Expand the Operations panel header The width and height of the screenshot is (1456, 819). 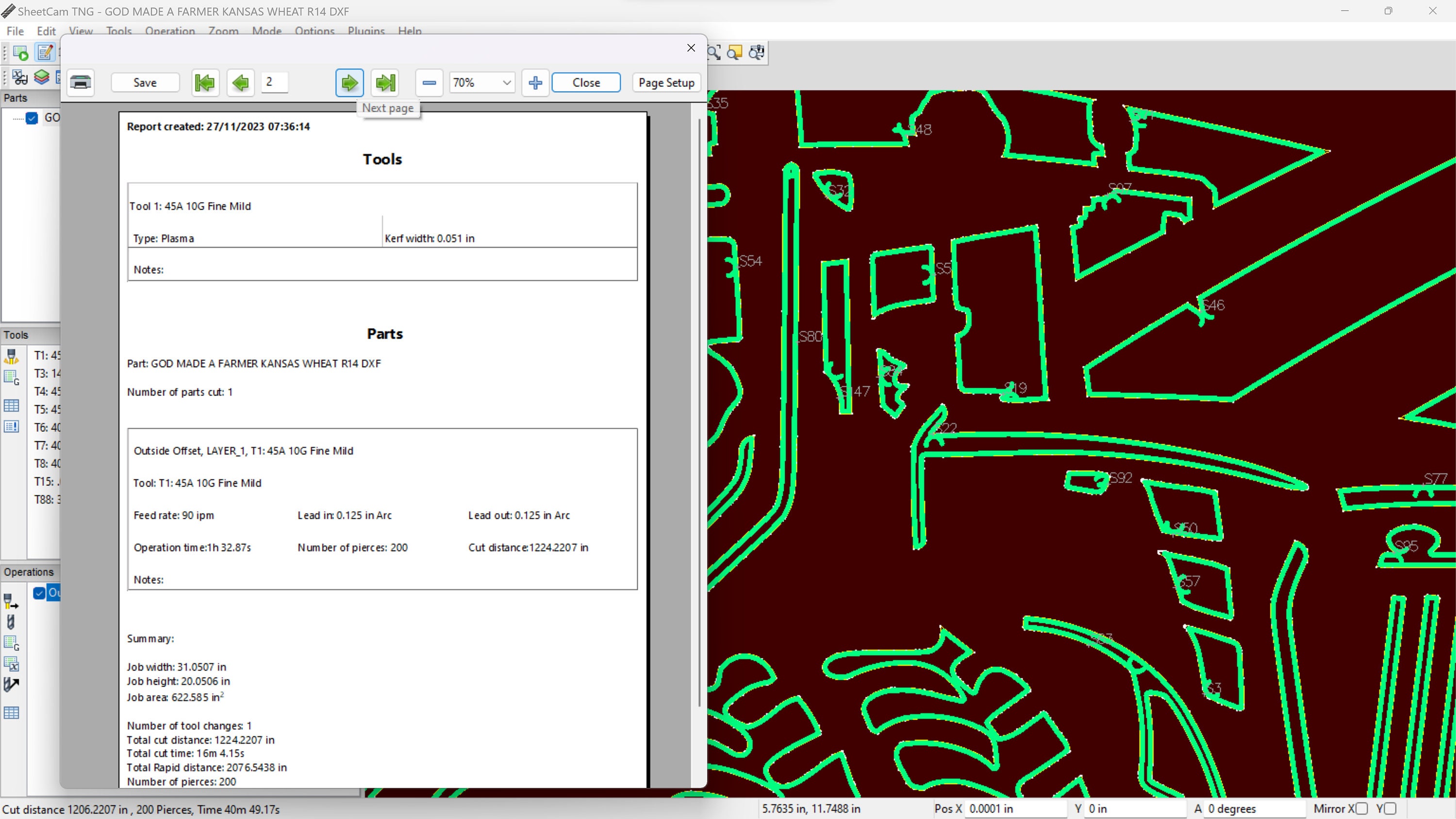click(x=29, y=572)
